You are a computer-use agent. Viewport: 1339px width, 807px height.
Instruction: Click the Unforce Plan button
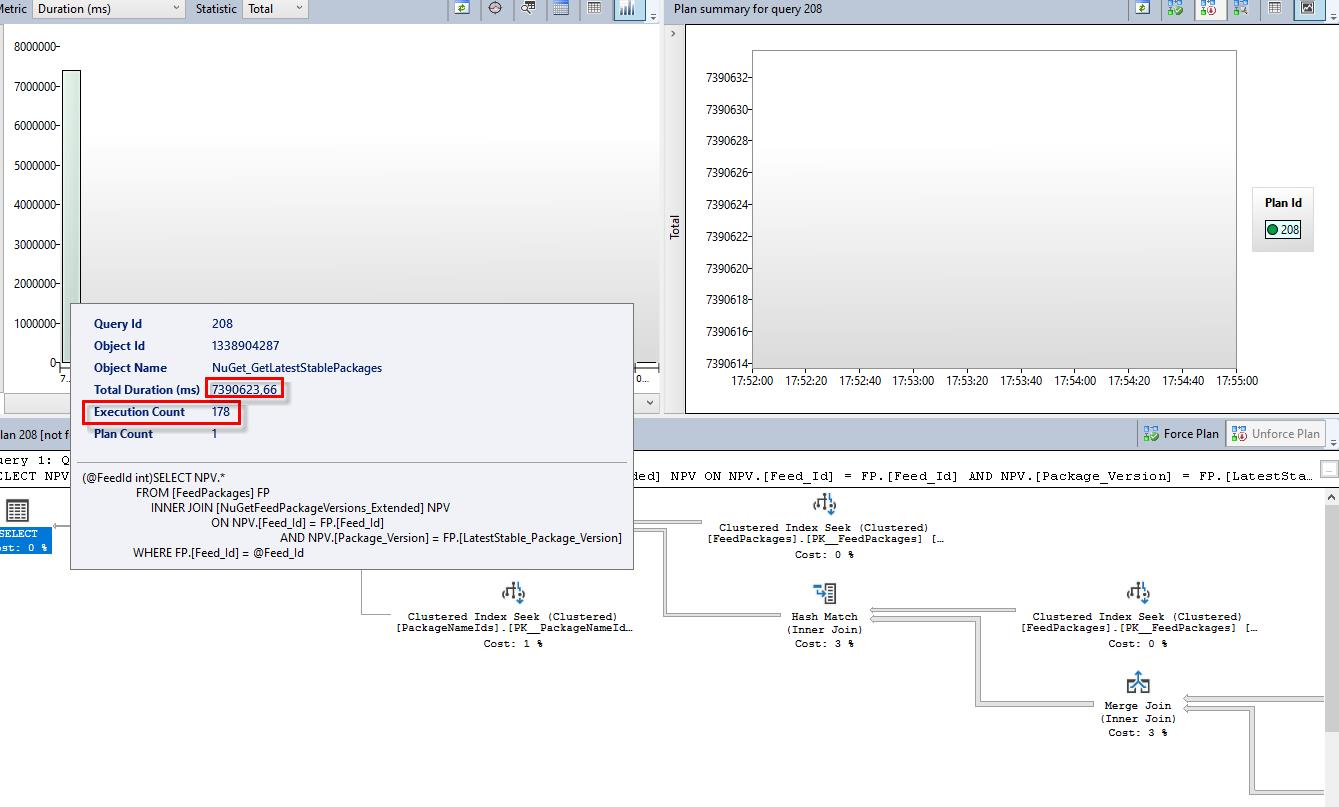point(1275,434)
